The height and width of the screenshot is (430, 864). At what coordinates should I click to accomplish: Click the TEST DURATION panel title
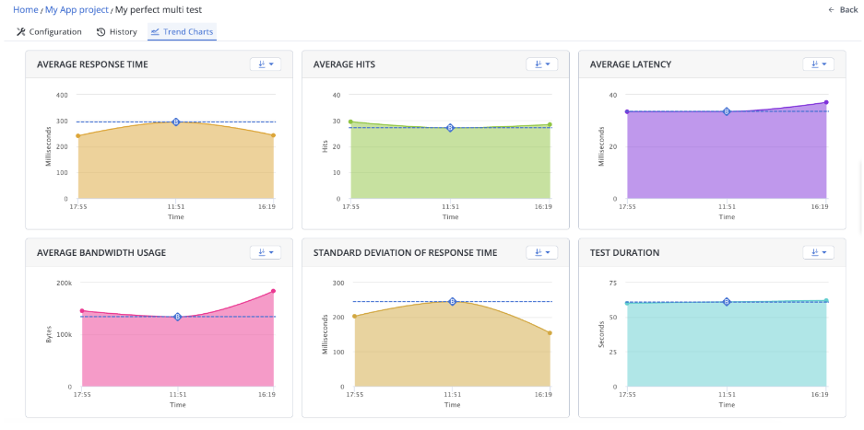click(625, 253)
